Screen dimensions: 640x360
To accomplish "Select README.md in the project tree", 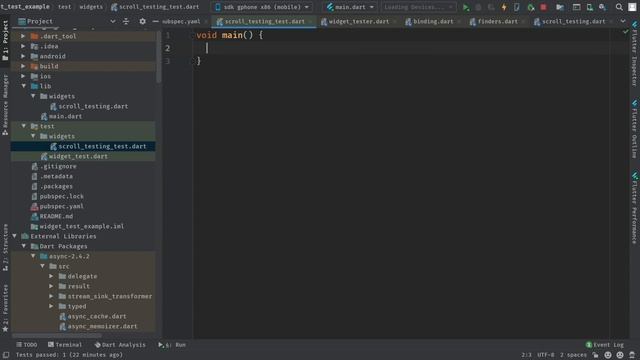I will 56,216.
